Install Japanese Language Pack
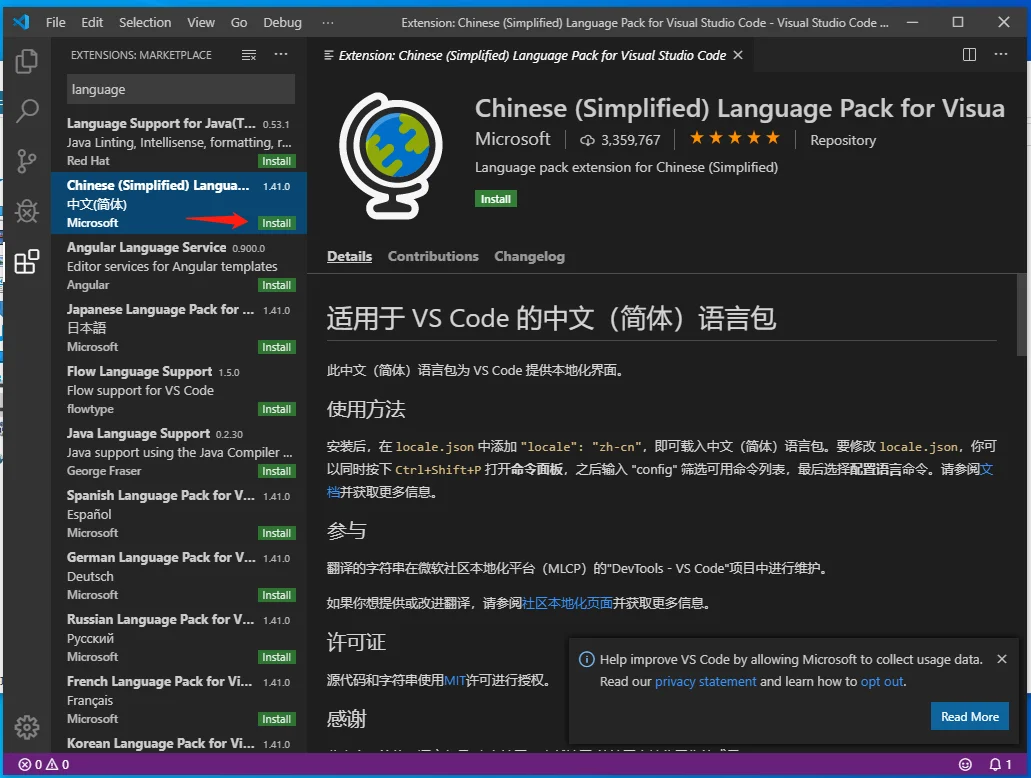 pos(277,347)
